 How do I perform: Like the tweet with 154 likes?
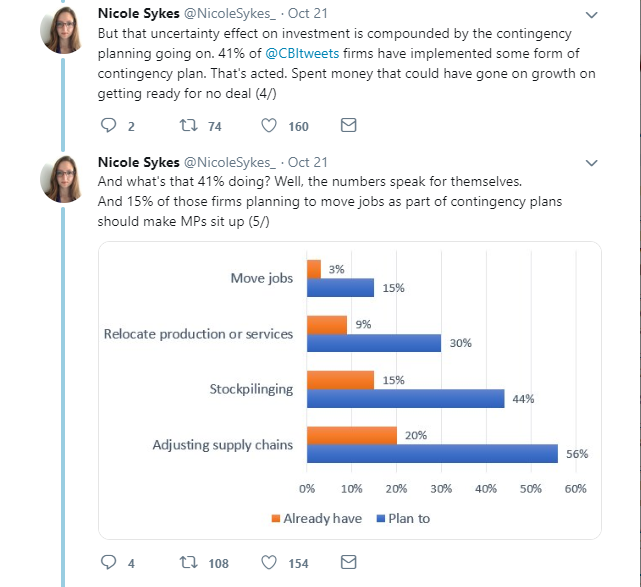[x=269, y=562]
